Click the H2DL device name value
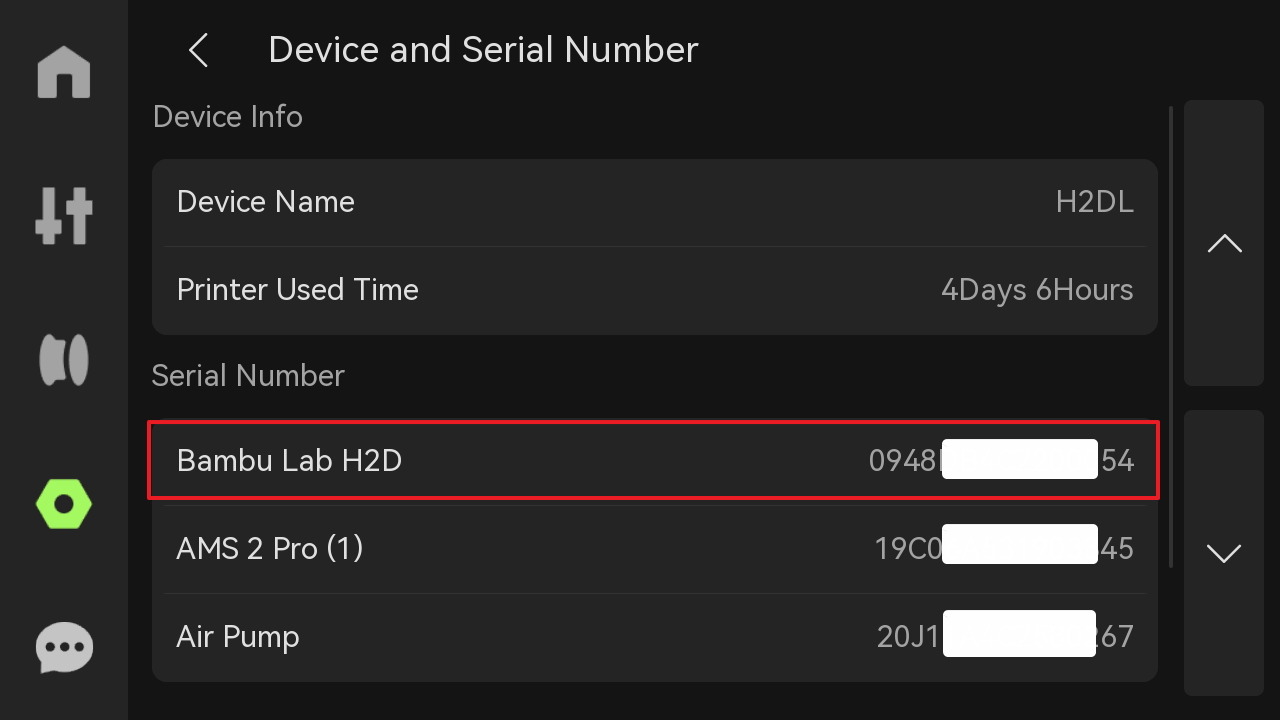Viewport: 1280px width, 720px height. coord(1094,202)
